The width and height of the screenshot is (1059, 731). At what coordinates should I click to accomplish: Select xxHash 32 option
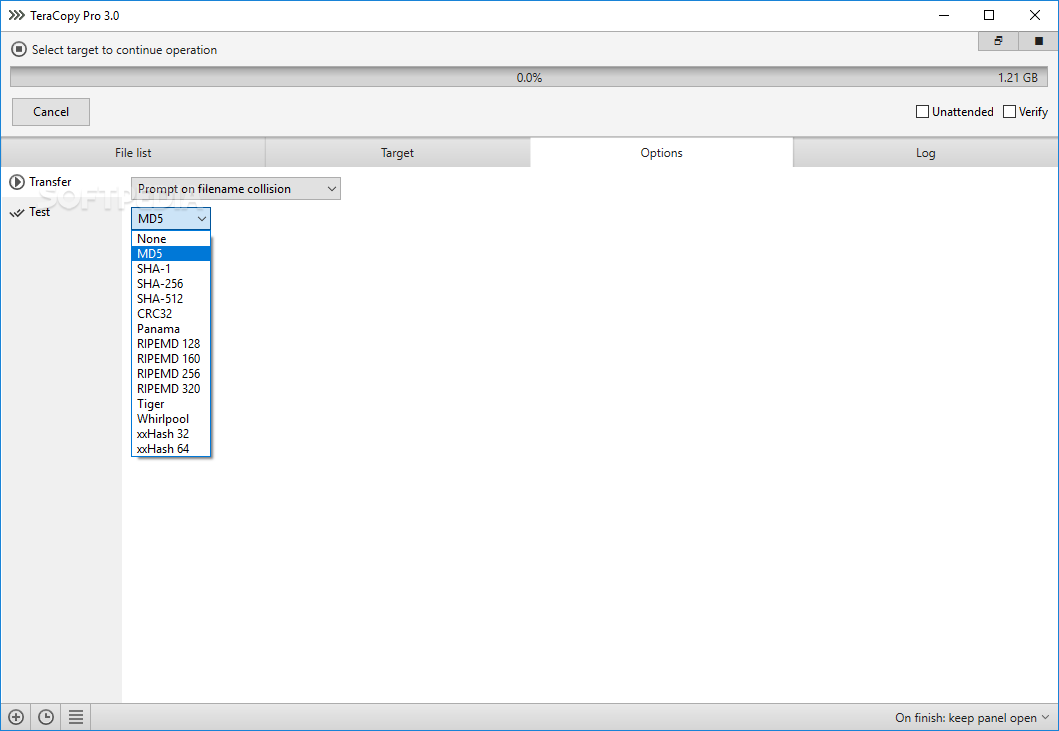[x=171, y=434]
